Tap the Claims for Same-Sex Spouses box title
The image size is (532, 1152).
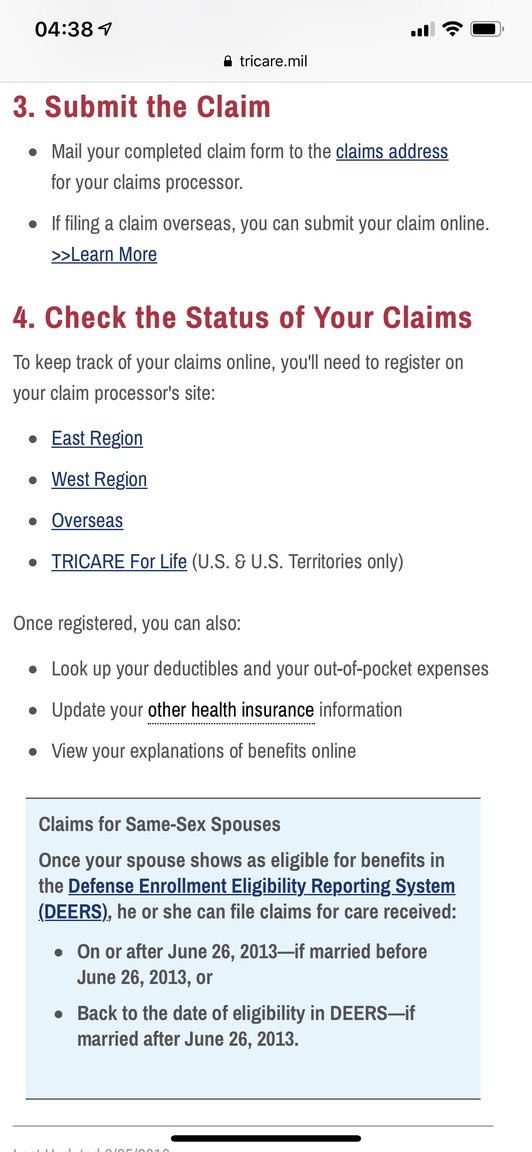[x=159, y=824]
